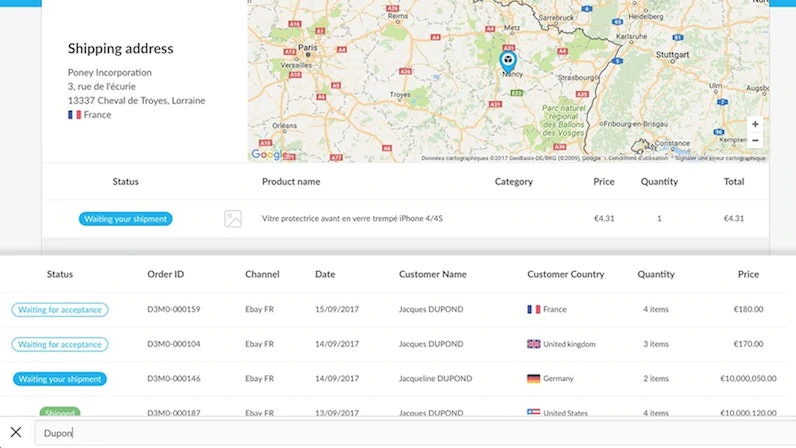Click the product image placeholder icon
The height and width of the screenshot is (448, 796).
click(x=233, y=219)
